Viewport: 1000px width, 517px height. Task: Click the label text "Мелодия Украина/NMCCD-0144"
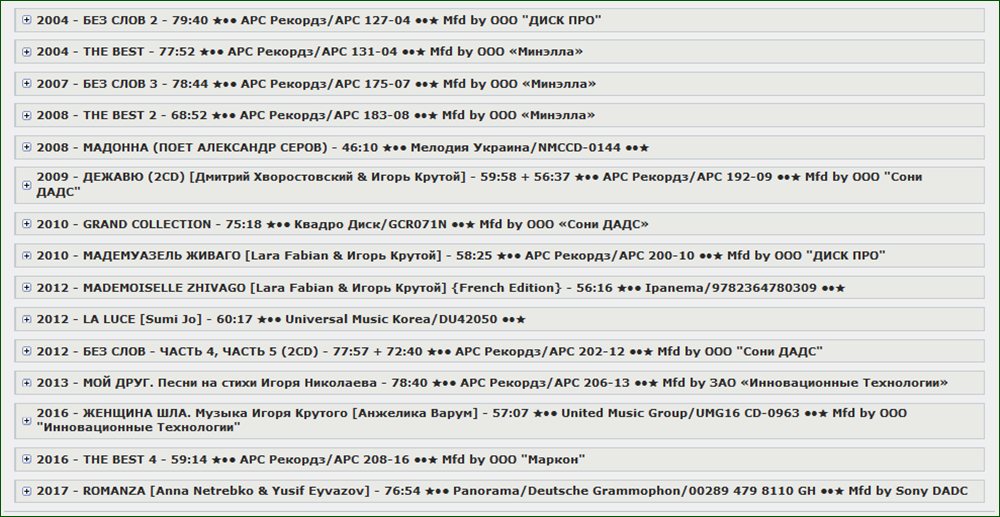click(515, 147)
